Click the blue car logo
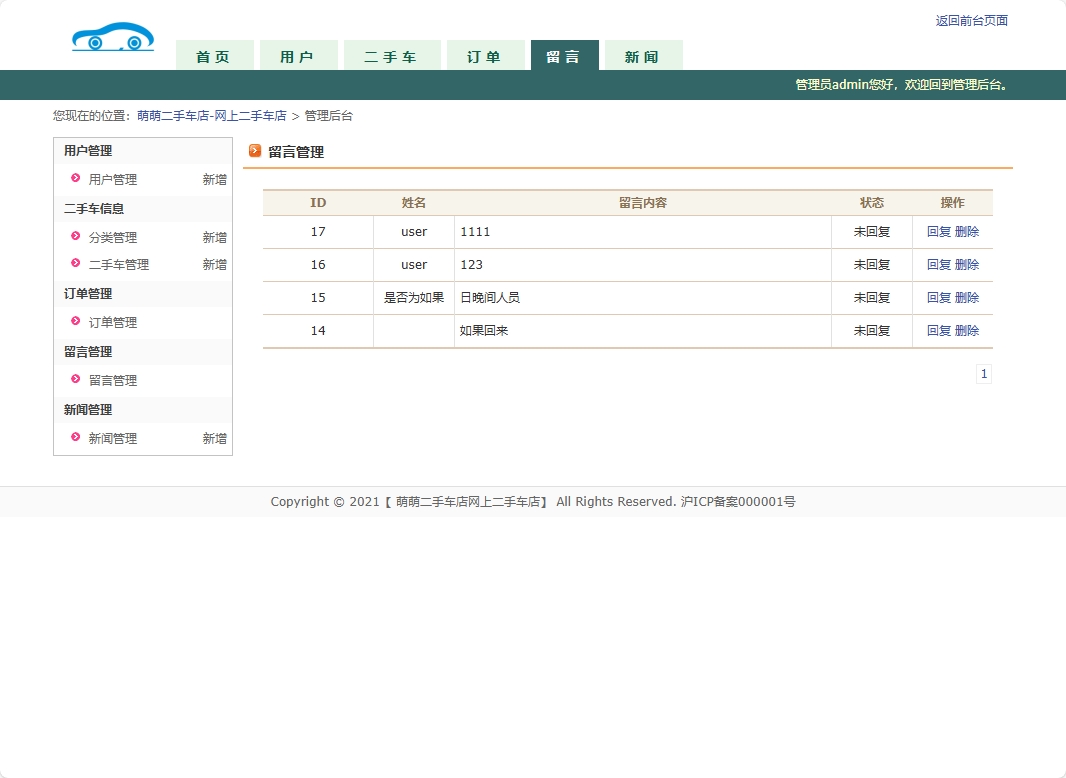Image resolution: width=1066 pixels, height=778 pixels. coord(113,39)
